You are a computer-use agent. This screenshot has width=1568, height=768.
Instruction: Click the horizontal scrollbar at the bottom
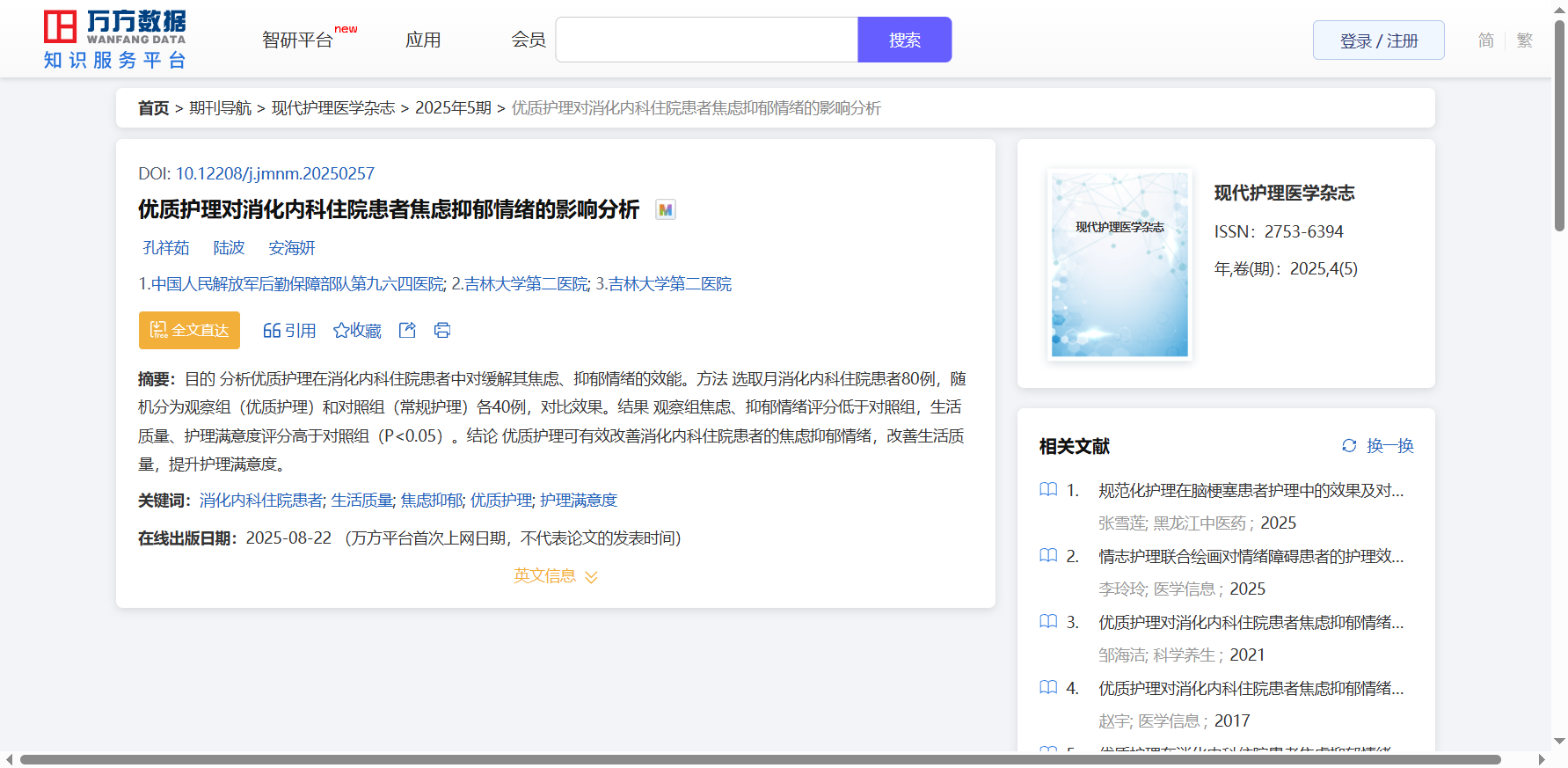click(x=760, y=759)
